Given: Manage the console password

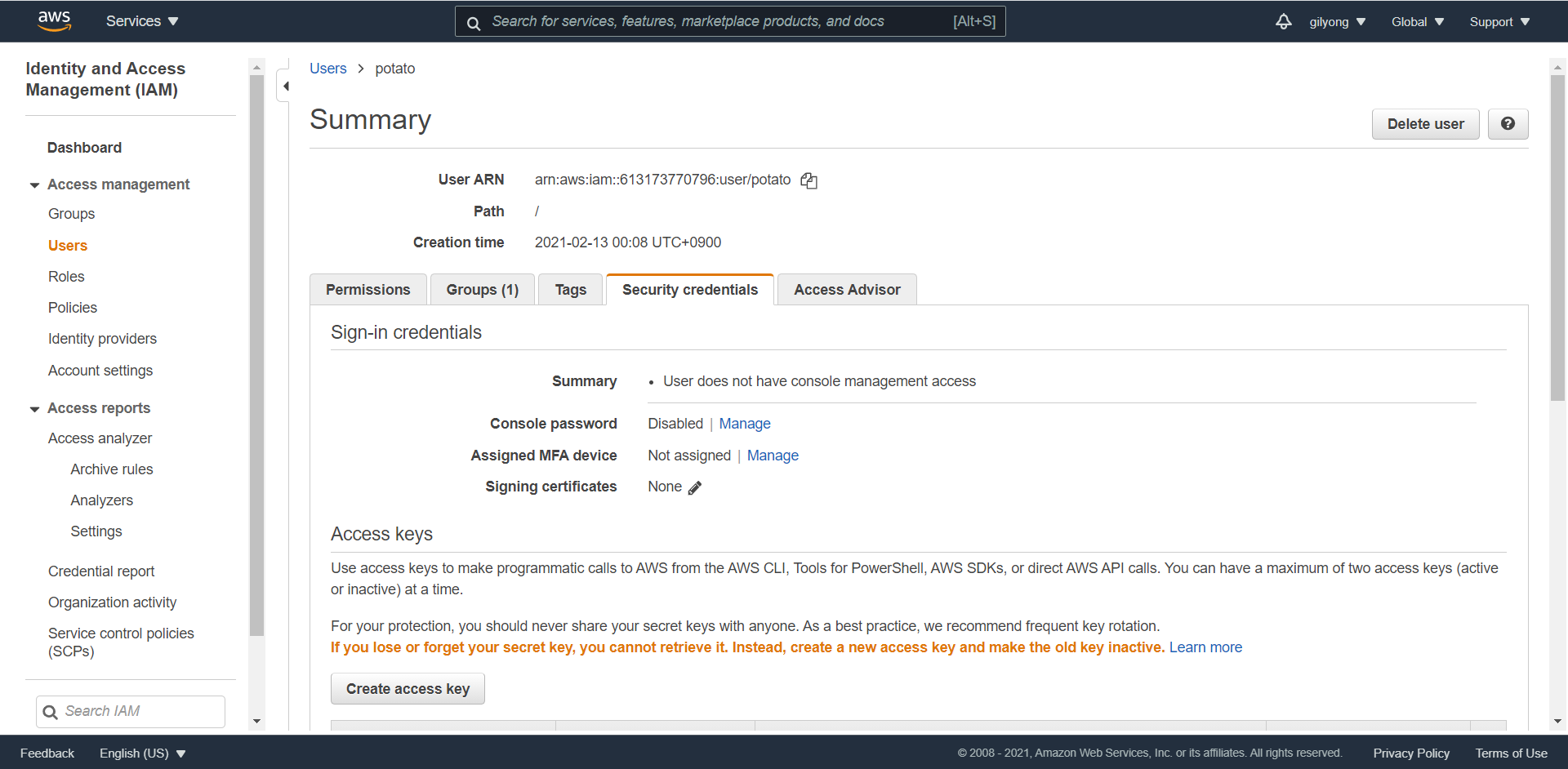Looking at the screenshot, I should (745, 424).
